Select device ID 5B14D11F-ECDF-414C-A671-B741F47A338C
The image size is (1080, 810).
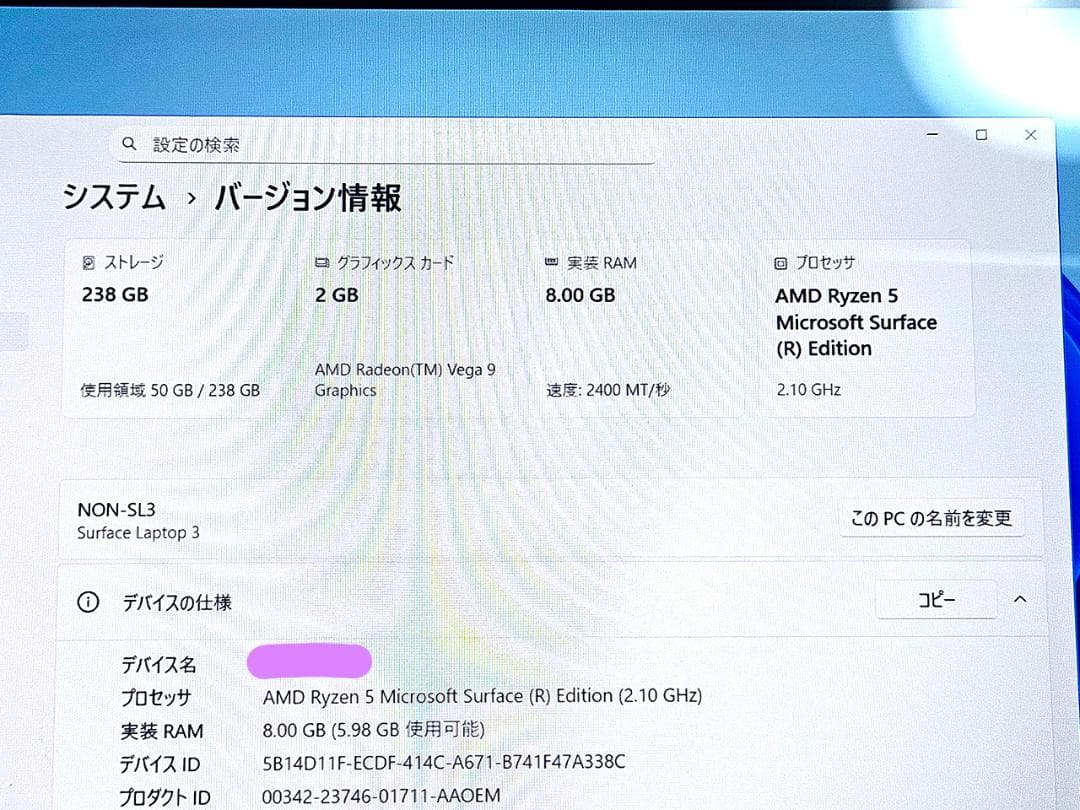tap(444, 762)
